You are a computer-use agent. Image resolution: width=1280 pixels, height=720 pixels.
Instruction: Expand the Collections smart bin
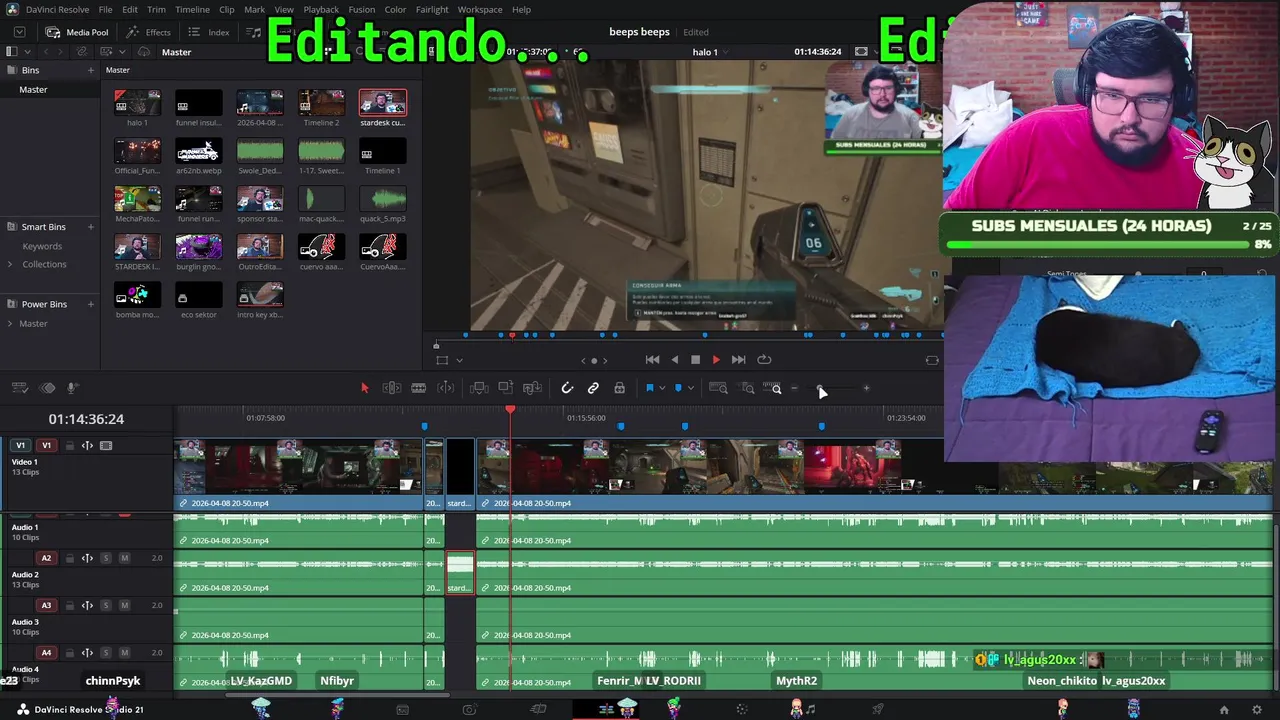point(10,265)
